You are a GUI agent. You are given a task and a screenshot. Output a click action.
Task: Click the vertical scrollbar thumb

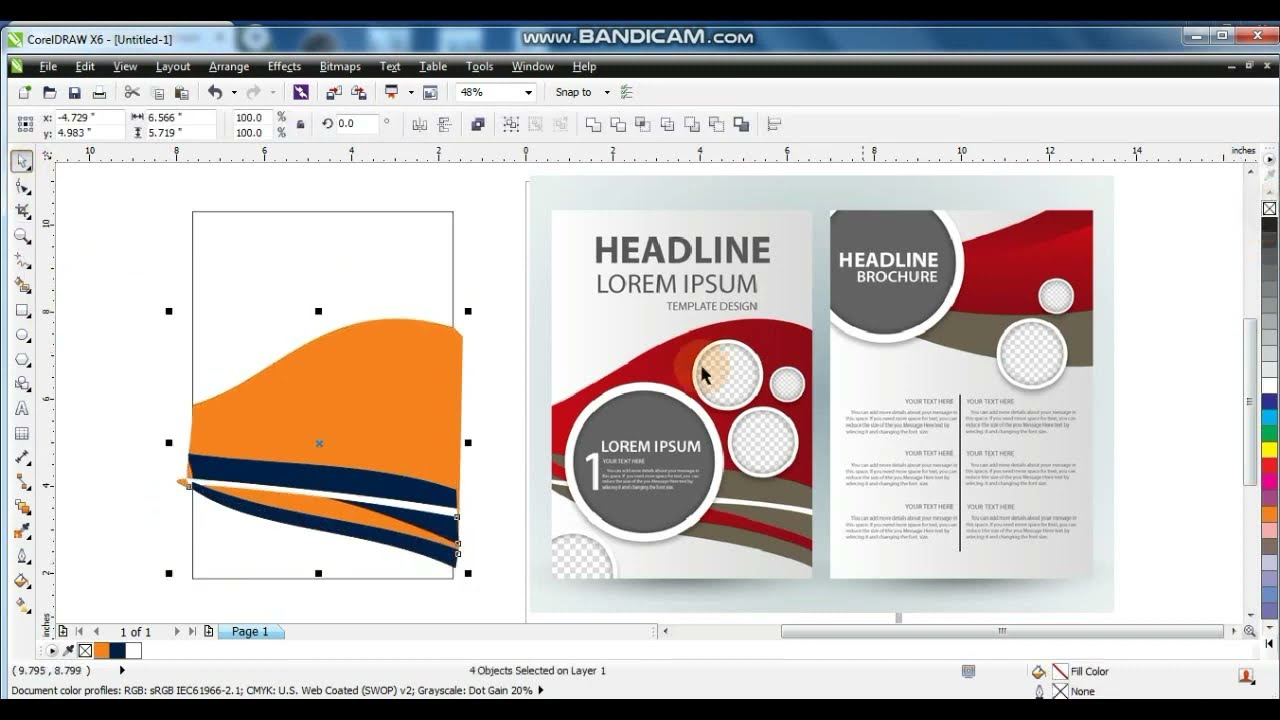1250,402
